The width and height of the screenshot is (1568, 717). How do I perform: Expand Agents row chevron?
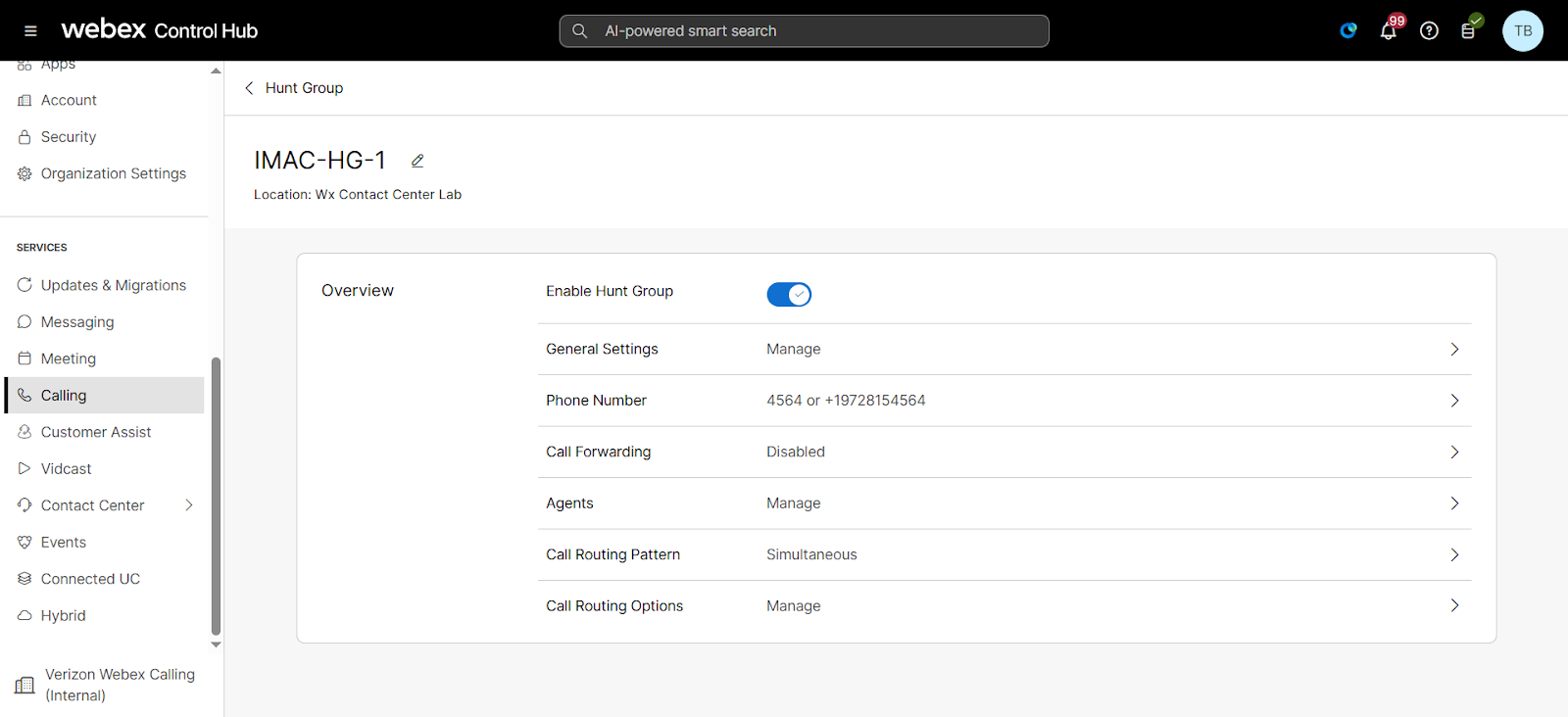coord(1454,503)
